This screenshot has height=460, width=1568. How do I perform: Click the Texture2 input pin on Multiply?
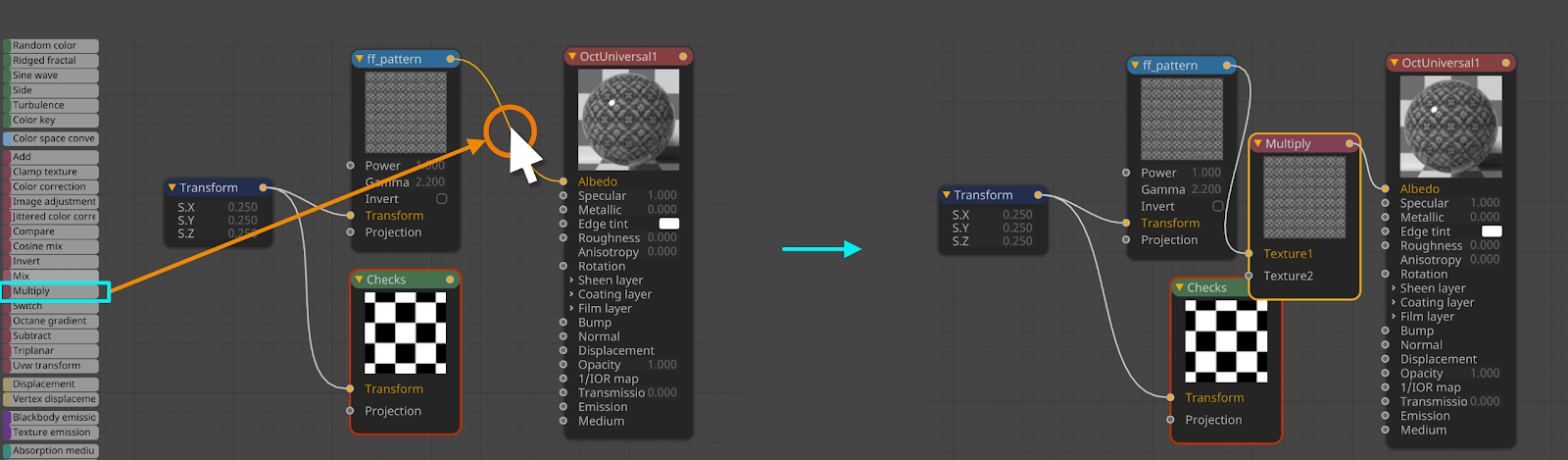coord(1249,276)
